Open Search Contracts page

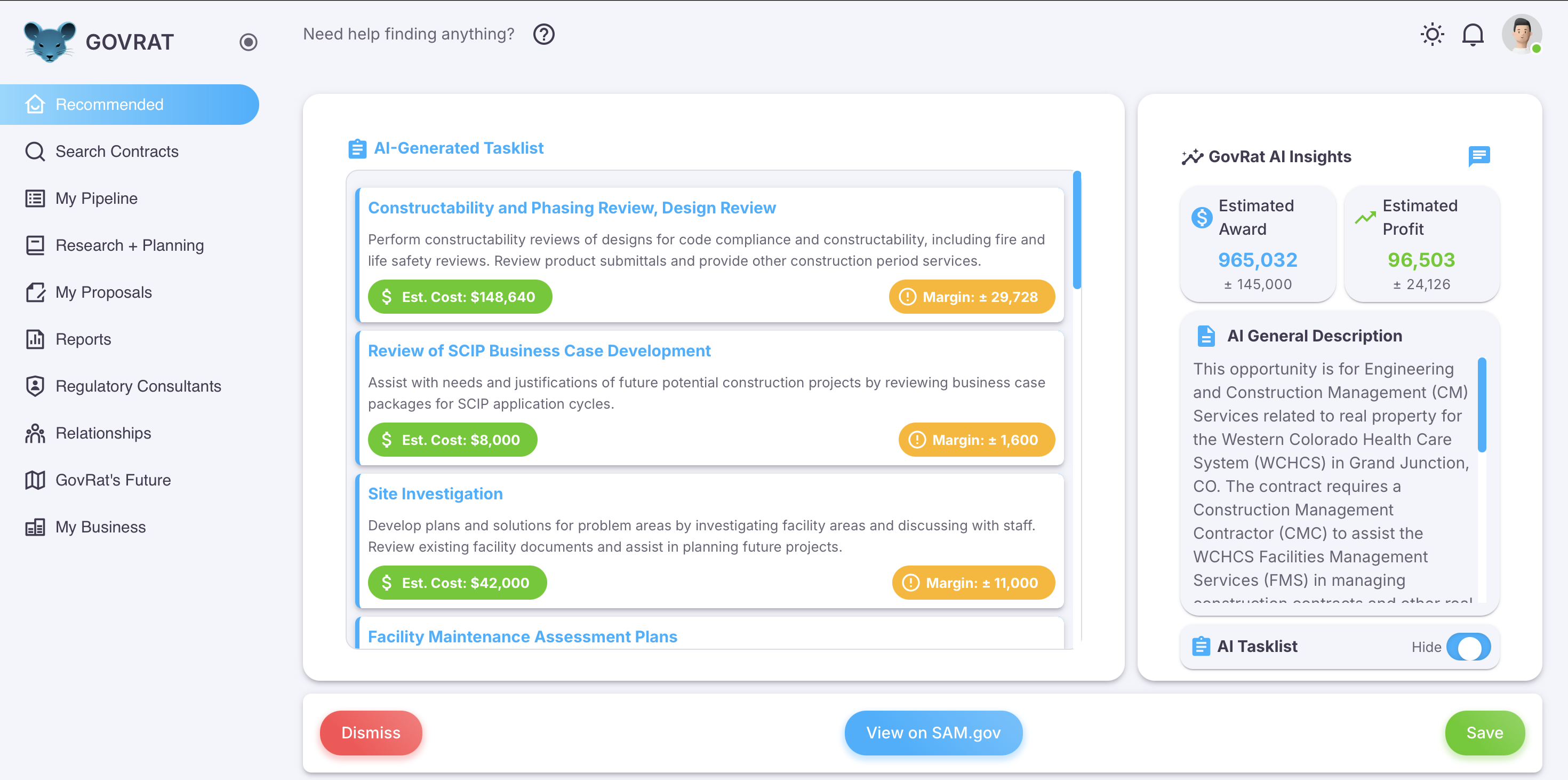pos(129,151)
